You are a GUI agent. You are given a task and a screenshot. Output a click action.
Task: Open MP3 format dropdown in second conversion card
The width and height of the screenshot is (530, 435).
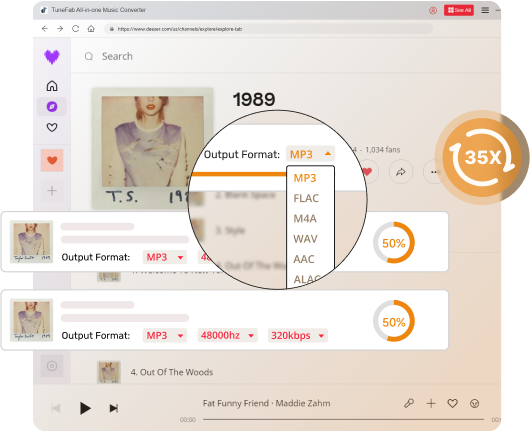[165, 336]
